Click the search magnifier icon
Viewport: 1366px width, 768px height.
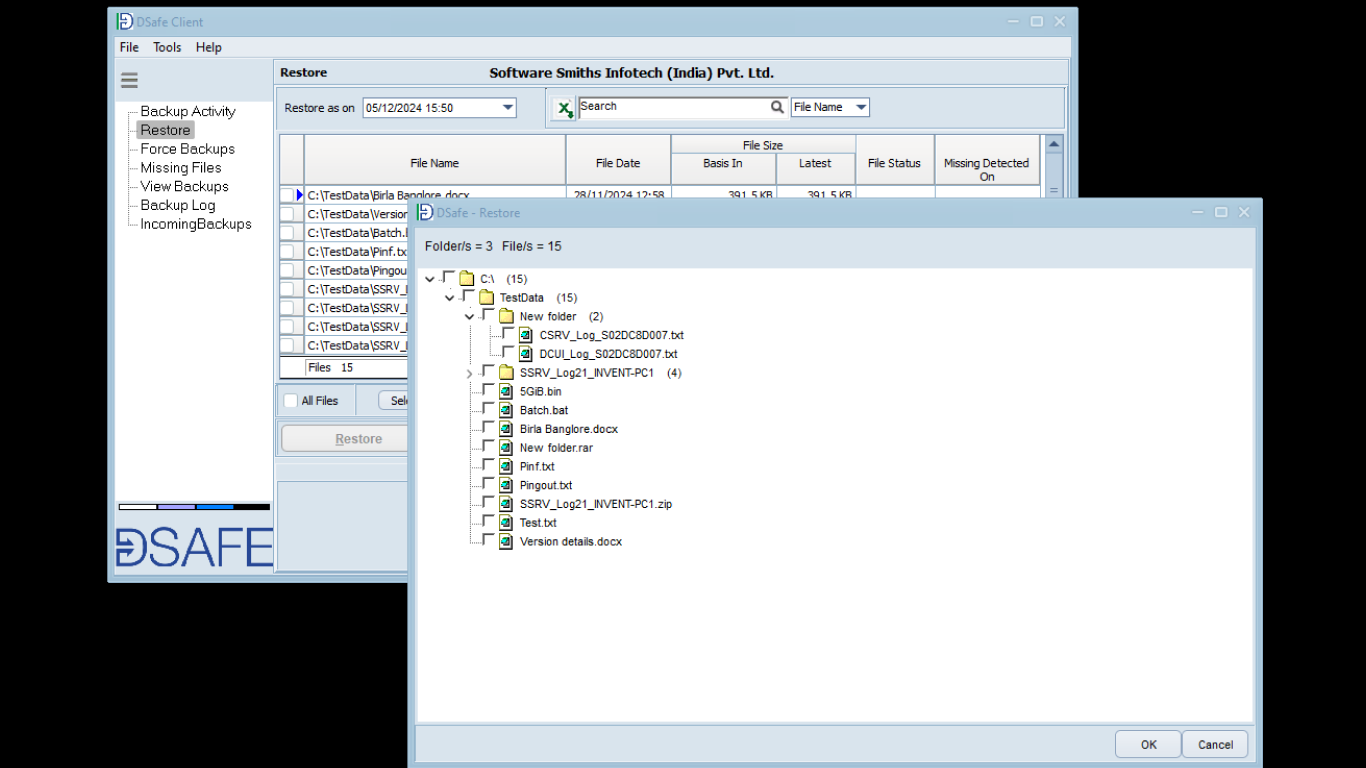tap(777, 107)
